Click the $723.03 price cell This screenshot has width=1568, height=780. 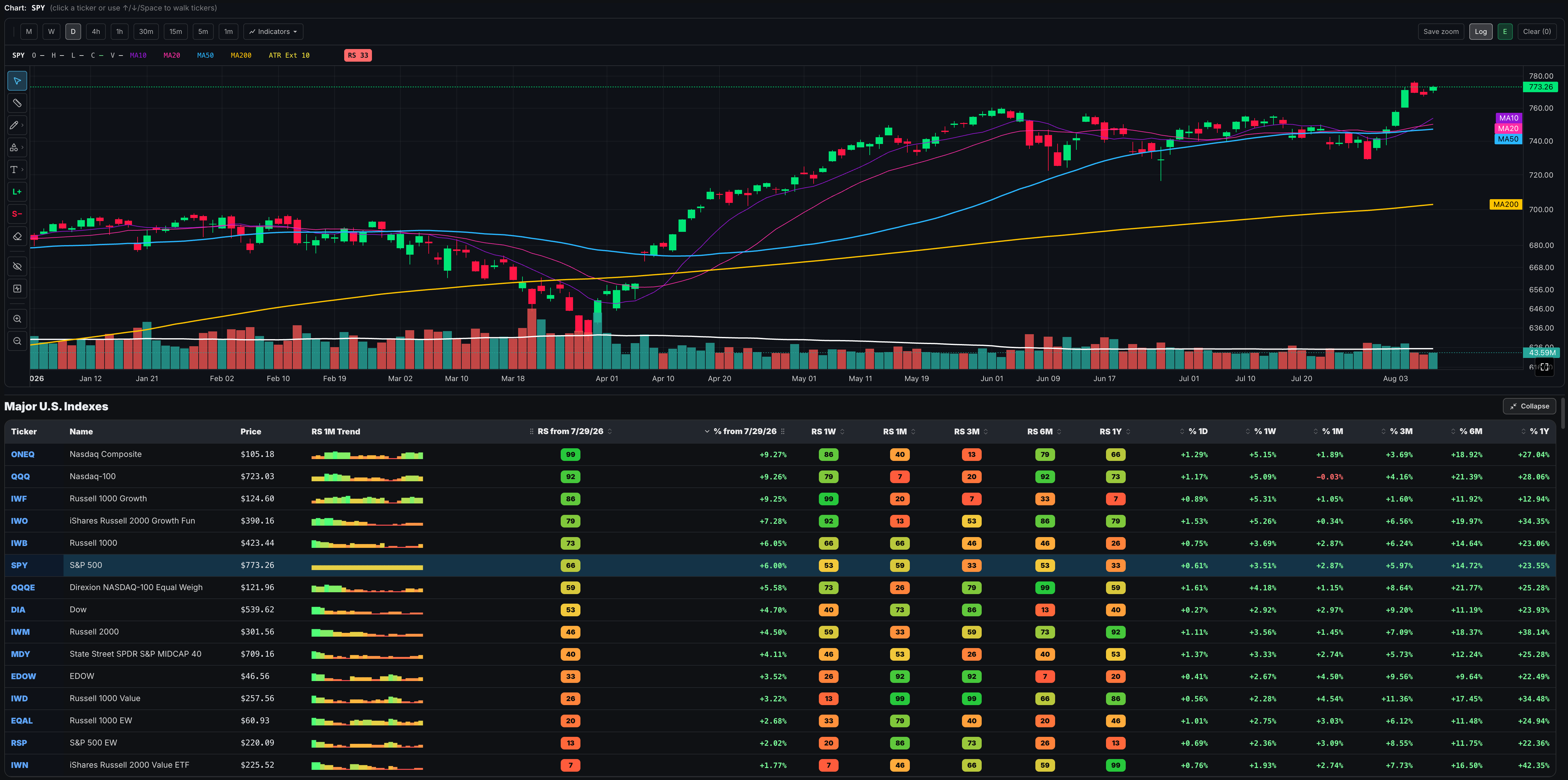coord(257,476)
